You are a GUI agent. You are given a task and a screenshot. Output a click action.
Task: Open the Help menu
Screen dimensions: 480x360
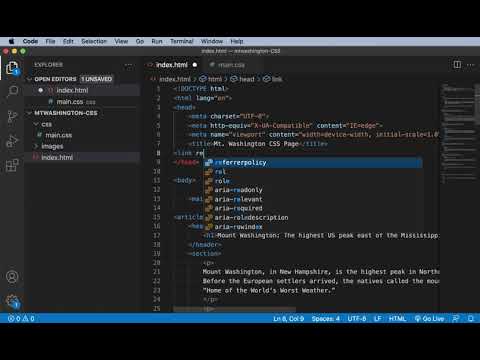[237, 41]
